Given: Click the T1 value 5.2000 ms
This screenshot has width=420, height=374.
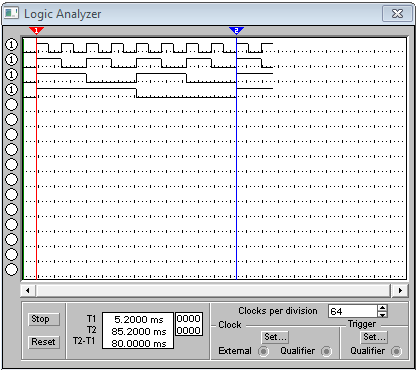Looking at the screenshot, I should (139, 320).
